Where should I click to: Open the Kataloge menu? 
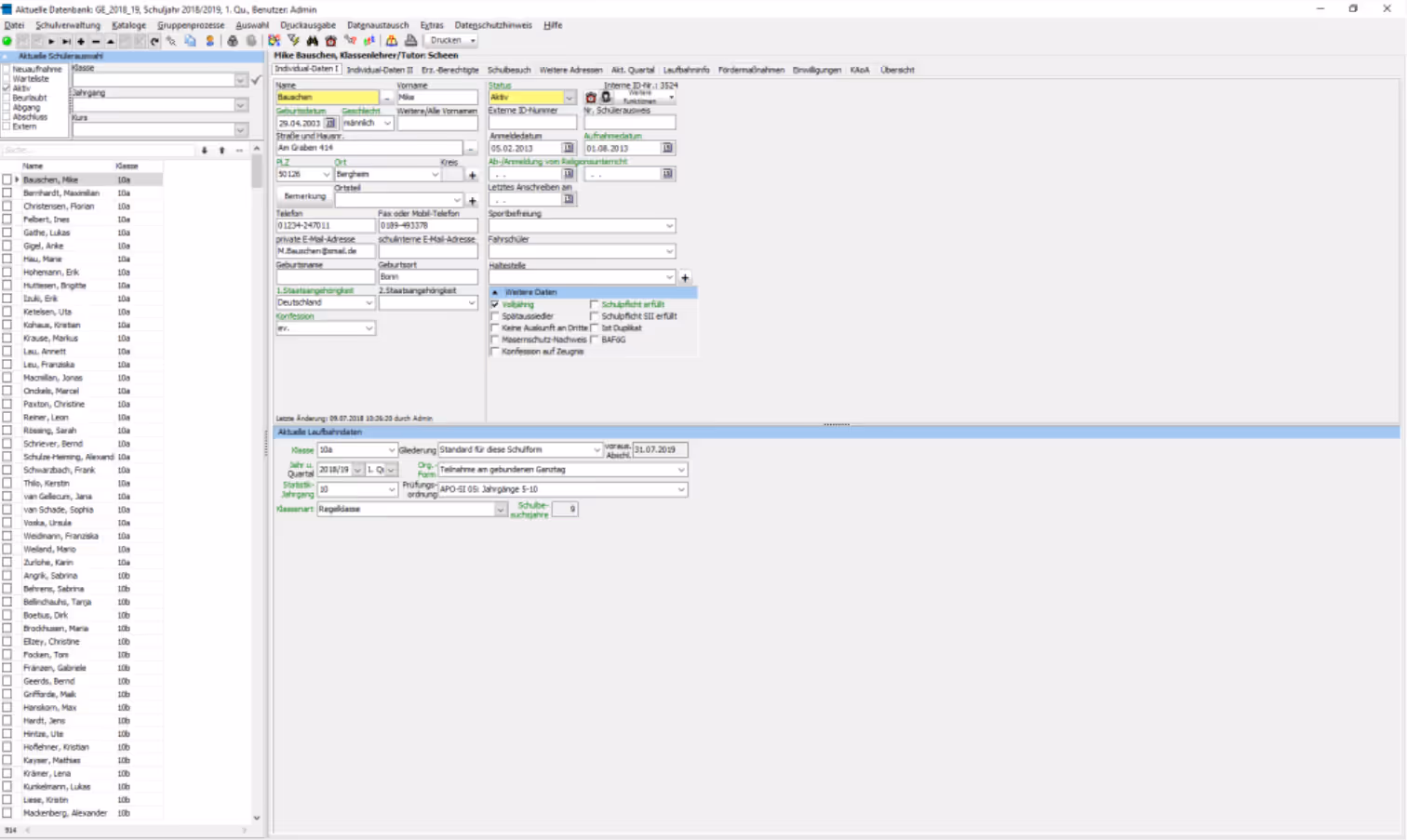coord(128,25)
